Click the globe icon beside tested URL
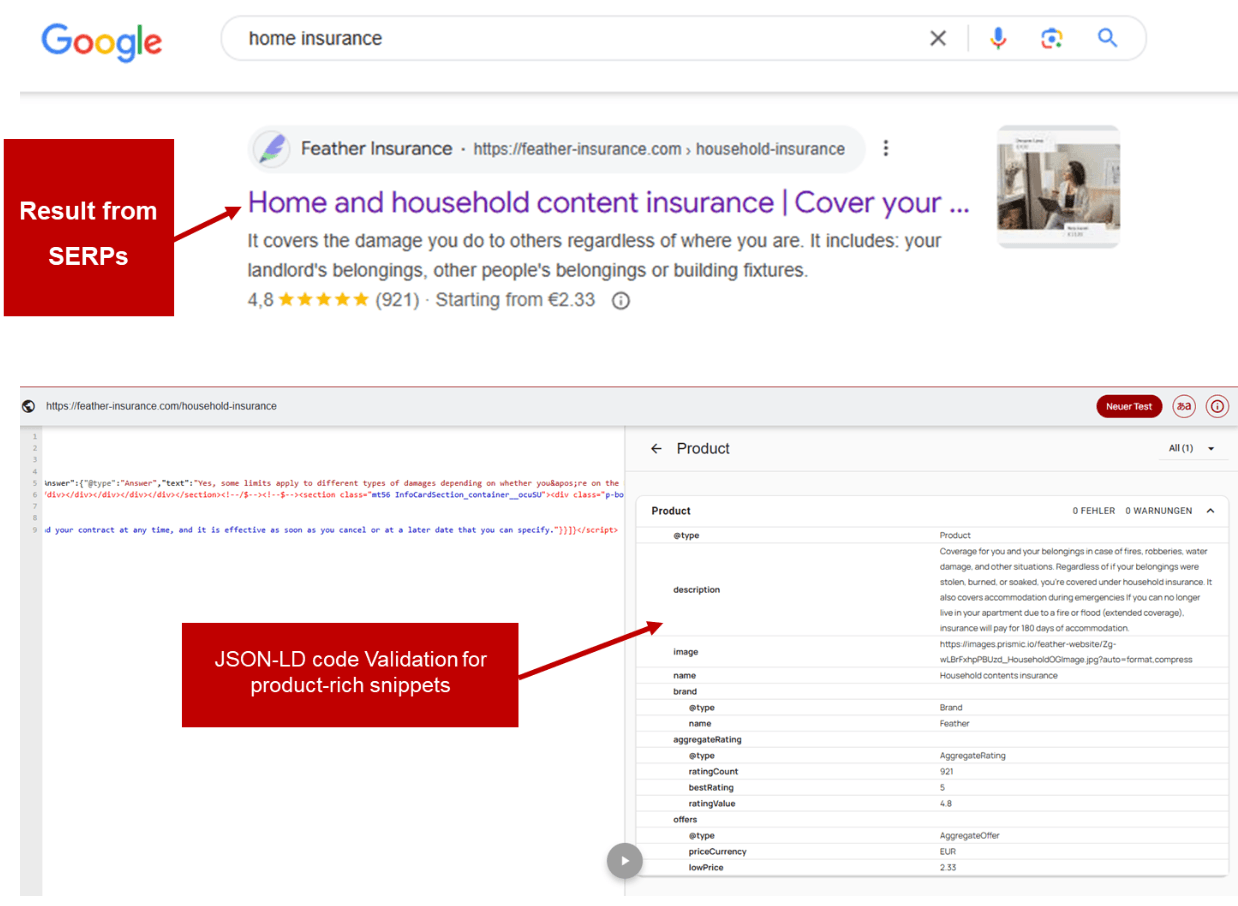Image resolution: width=1238 pixels, height=906 pixels. 29,406
